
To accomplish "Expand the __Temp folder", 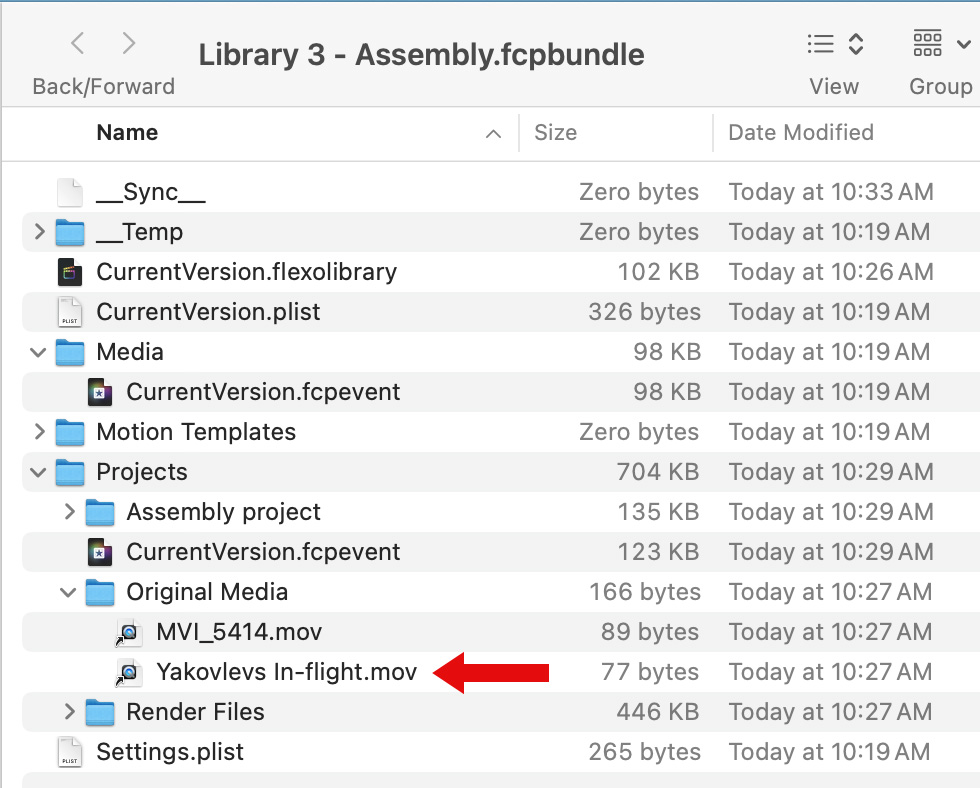I will click(x=39, y=232).
